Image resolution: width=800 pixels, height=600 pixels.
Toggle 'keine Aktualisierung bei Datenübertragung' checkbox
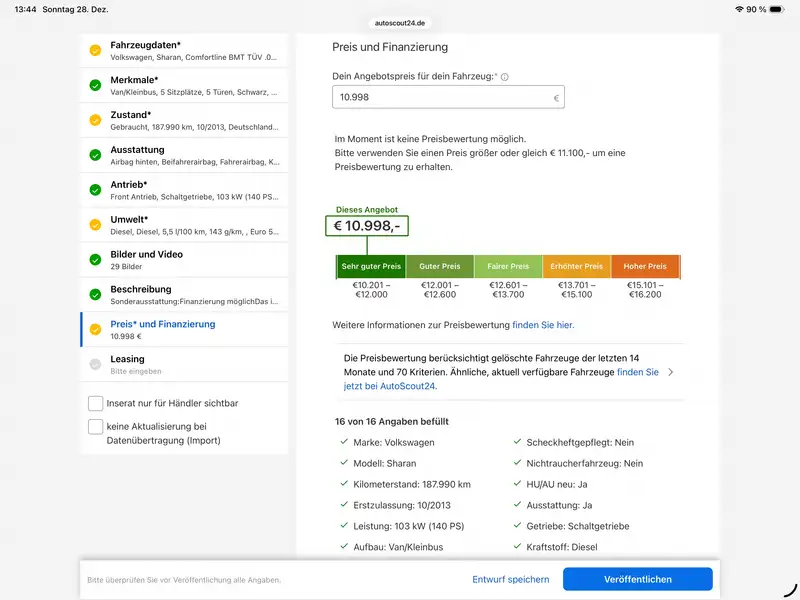point(96,426)
